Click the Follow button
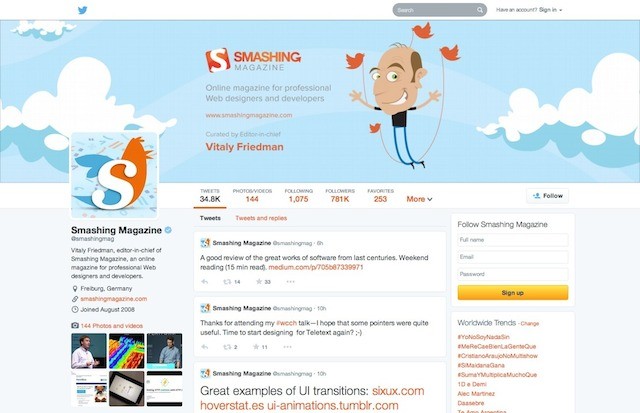The width and height of the screenshot is (640, 413). [548, 196]
